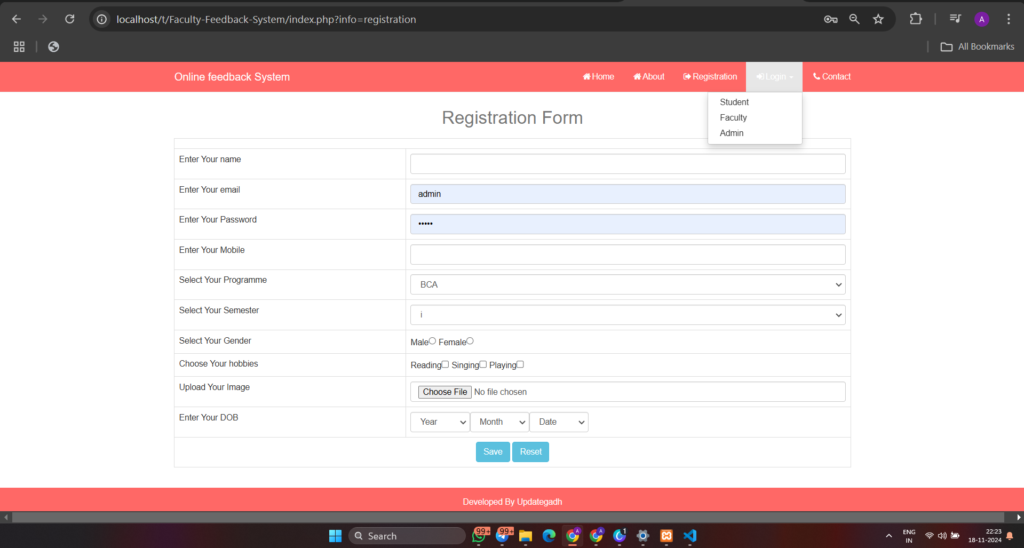This screenshot has height=548, width=1024.
Task: Select Male gender radio button
Action: (x=432, y=341)
